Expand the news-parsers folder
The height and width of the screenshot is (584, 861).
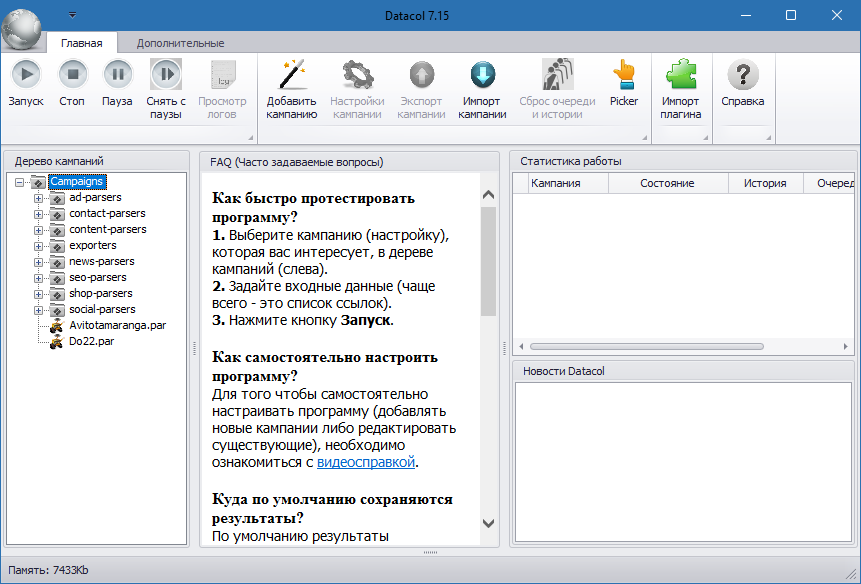38,262
